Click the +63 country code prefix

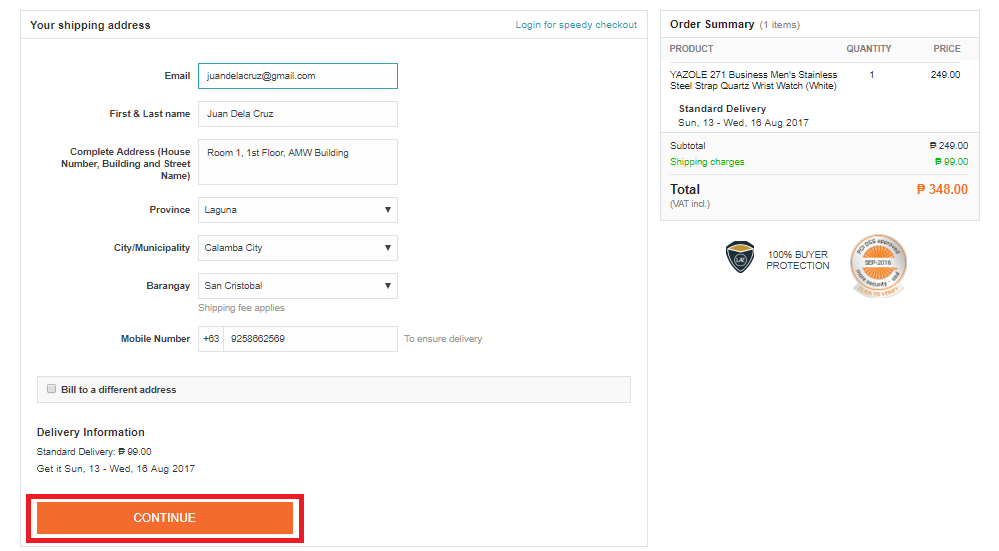[x=211, y=339]
